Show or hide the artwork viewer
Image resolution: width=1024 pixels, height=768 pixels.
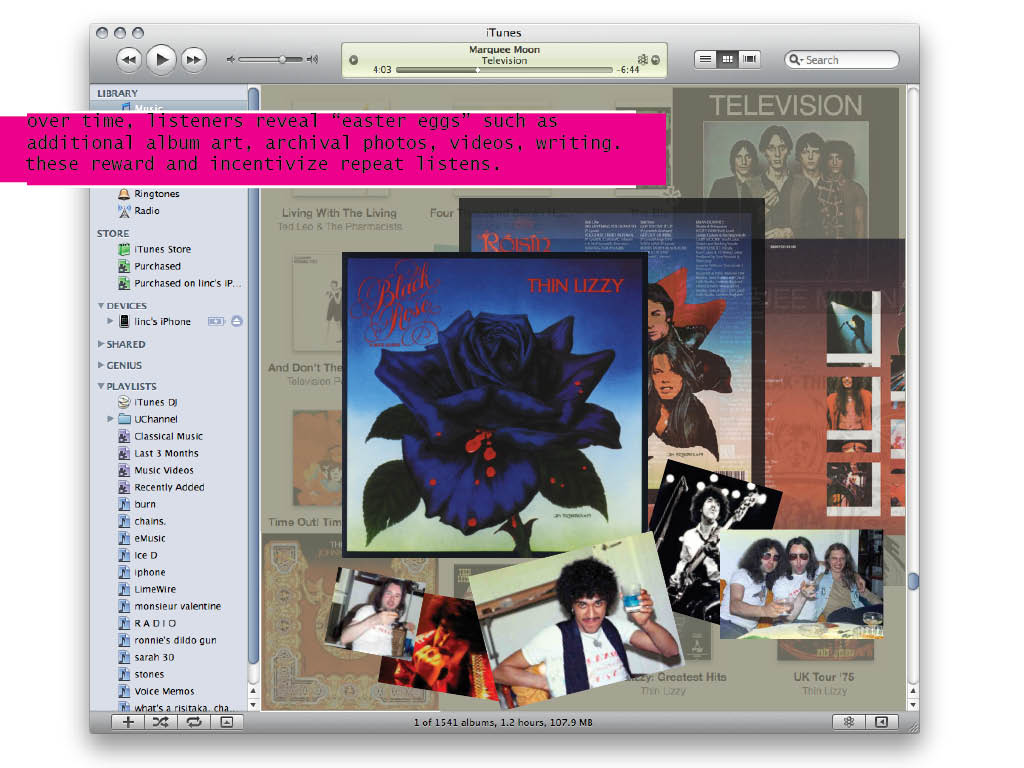pyautogui.click(x=227, y=722)
